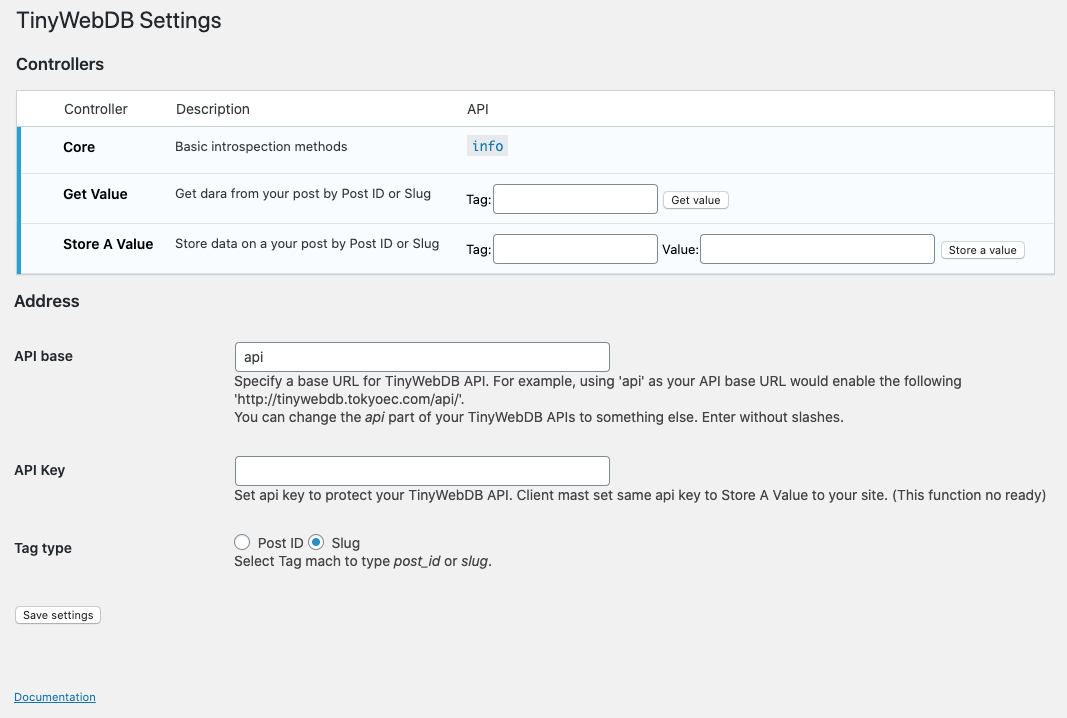
Task: Select the Core controller row label
Action: tap(79, 147)
